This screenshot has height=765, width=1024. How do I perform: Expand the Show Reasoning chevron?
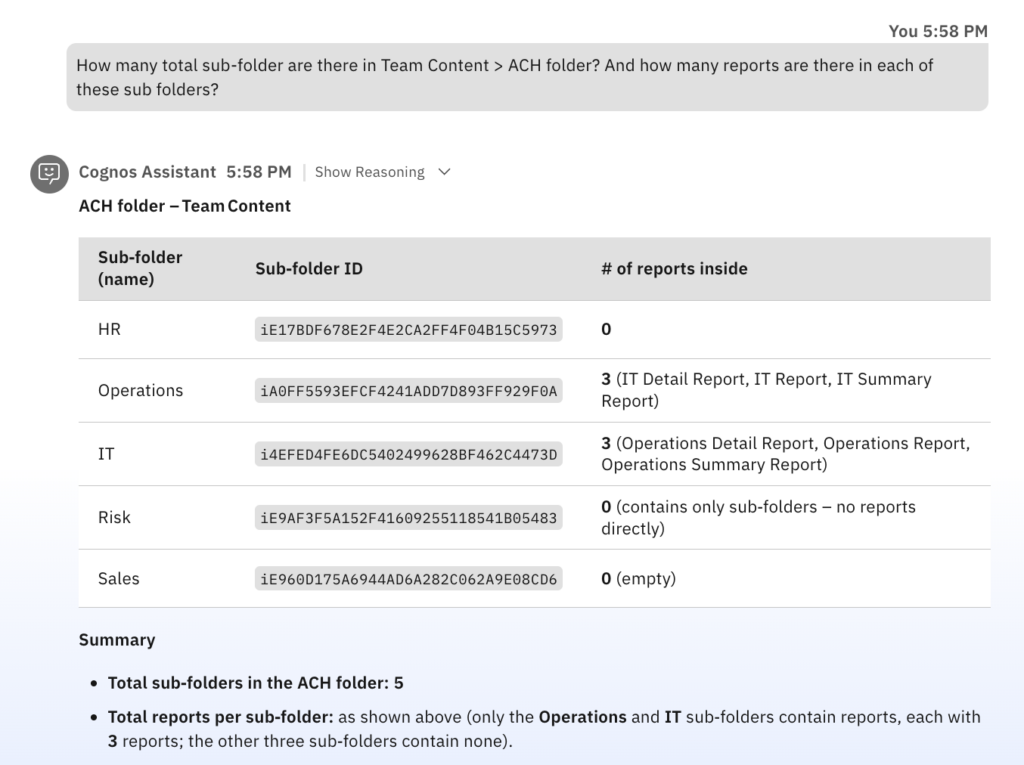[445, 172]
